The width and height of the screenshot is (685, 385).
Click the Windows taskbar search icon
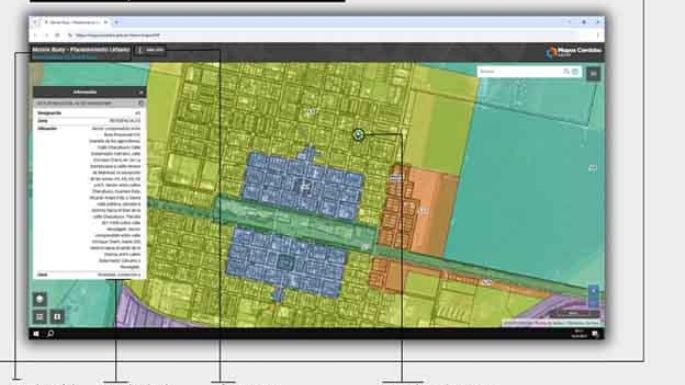[50, 334]
